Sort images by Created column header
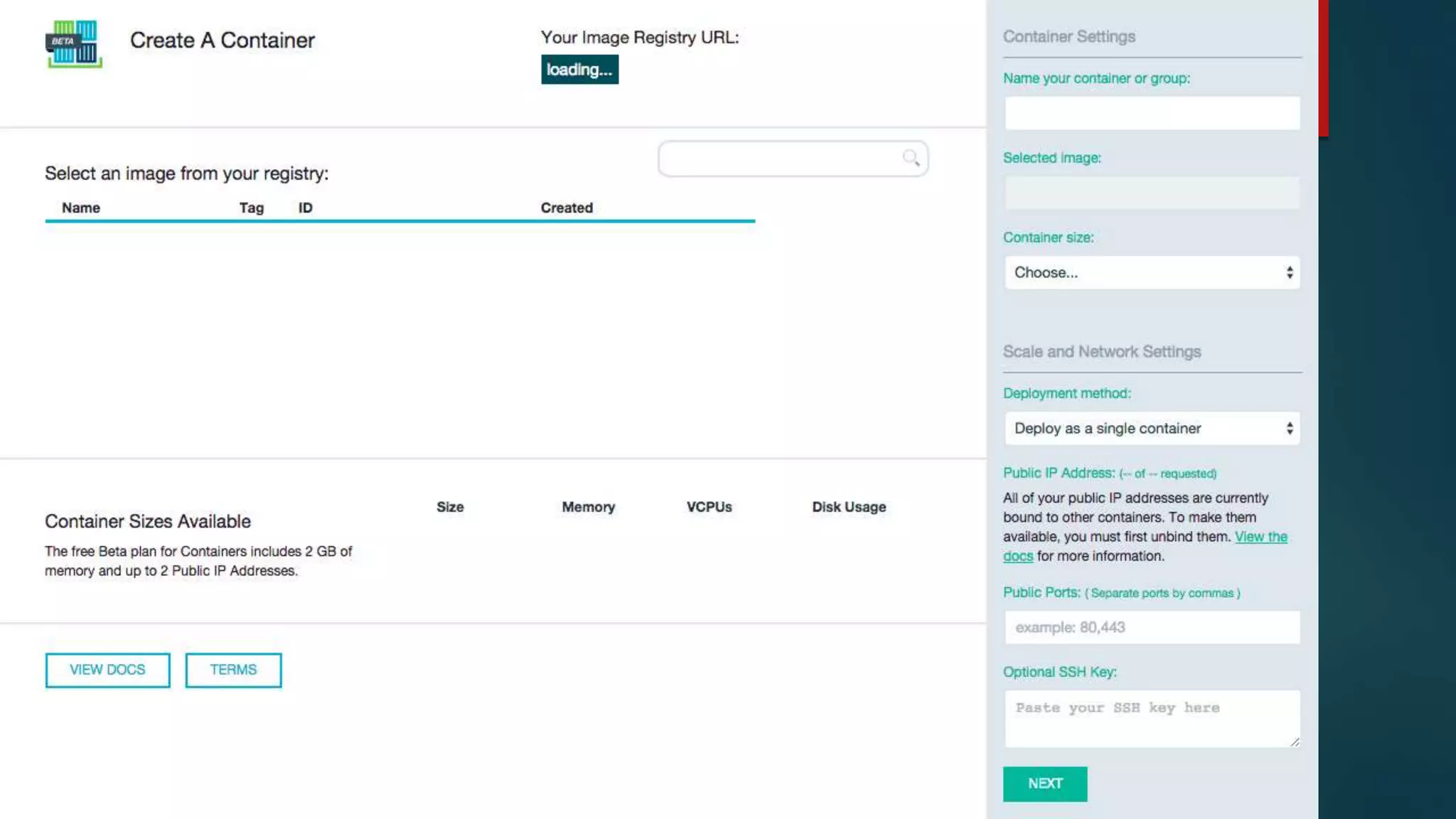 (x=566, y=208)
